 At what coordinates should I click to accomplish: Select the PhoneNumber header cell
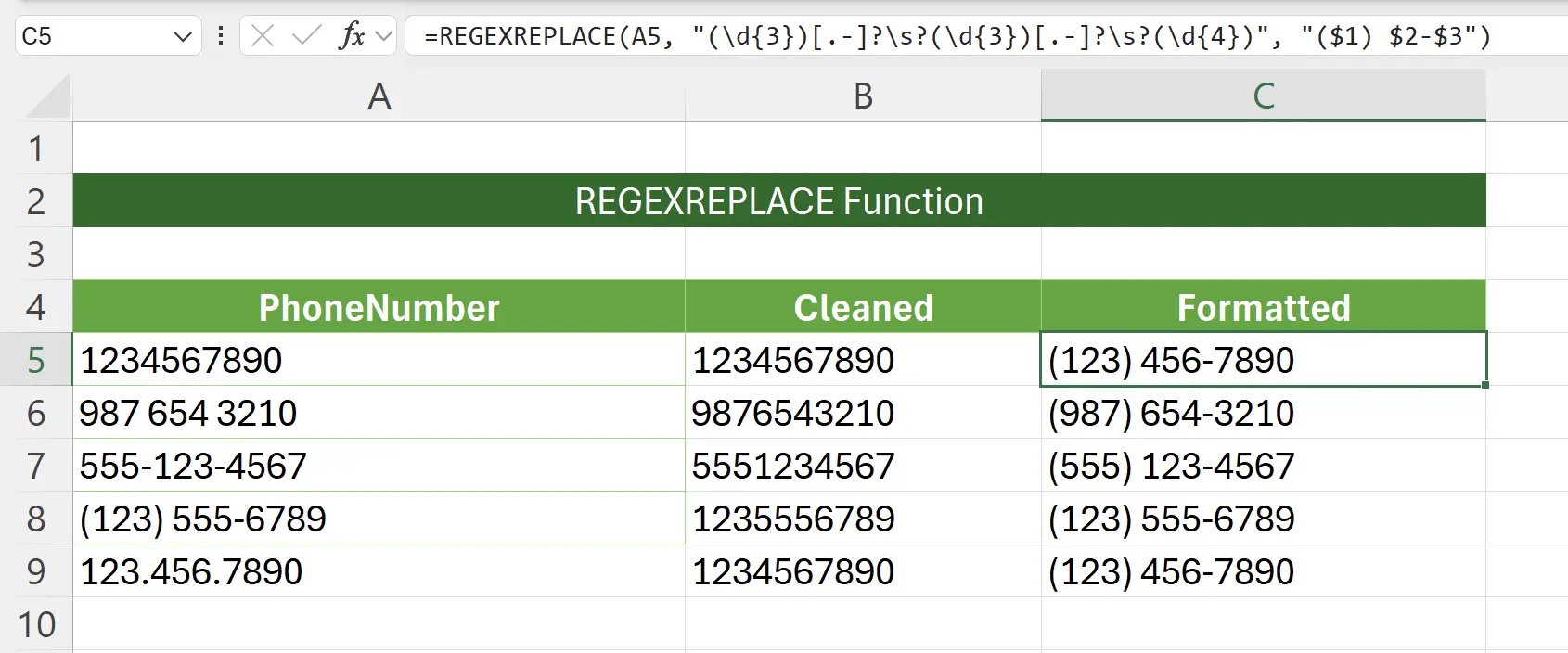click(379, 308)
